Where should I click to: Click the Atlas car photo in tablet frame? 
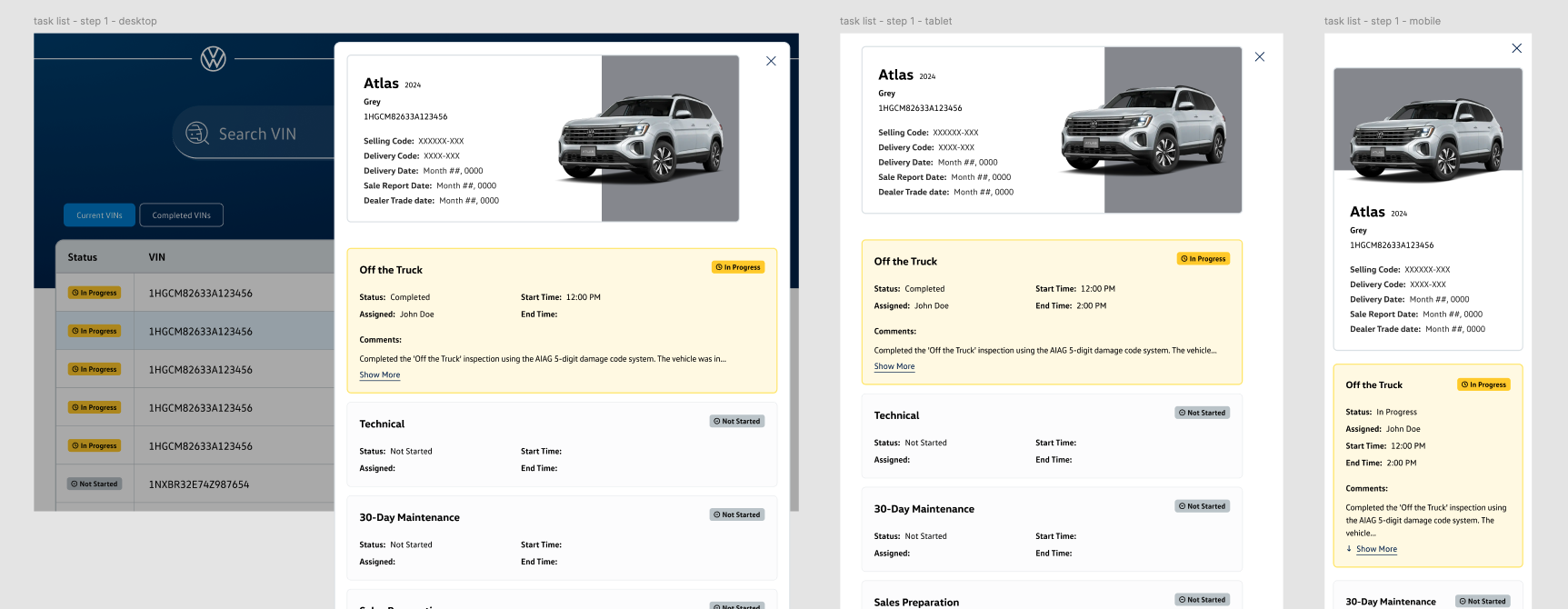1144,129
